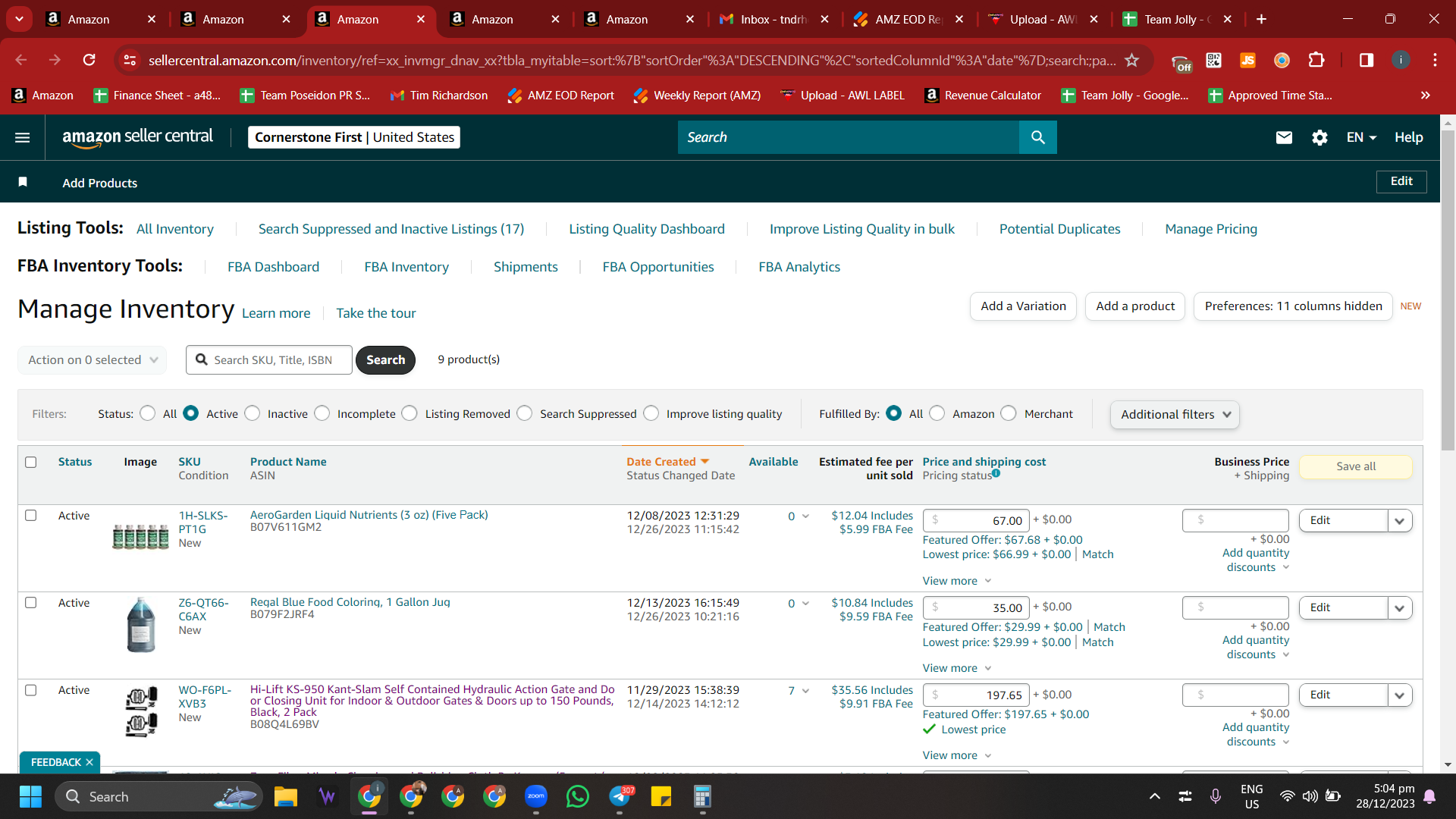The image size is (1456, 819).
Task: Click the search magnifier button in header
Action: (1038, 137)
